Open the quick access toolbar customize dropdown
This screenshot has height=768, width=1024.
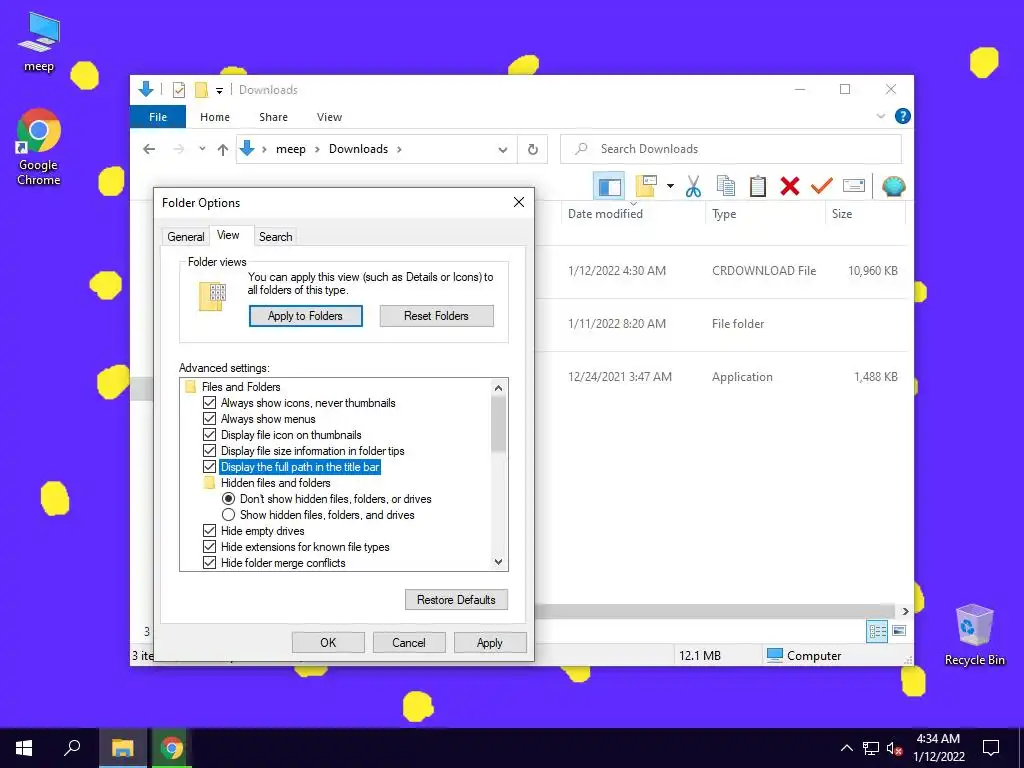pos(219,91)
